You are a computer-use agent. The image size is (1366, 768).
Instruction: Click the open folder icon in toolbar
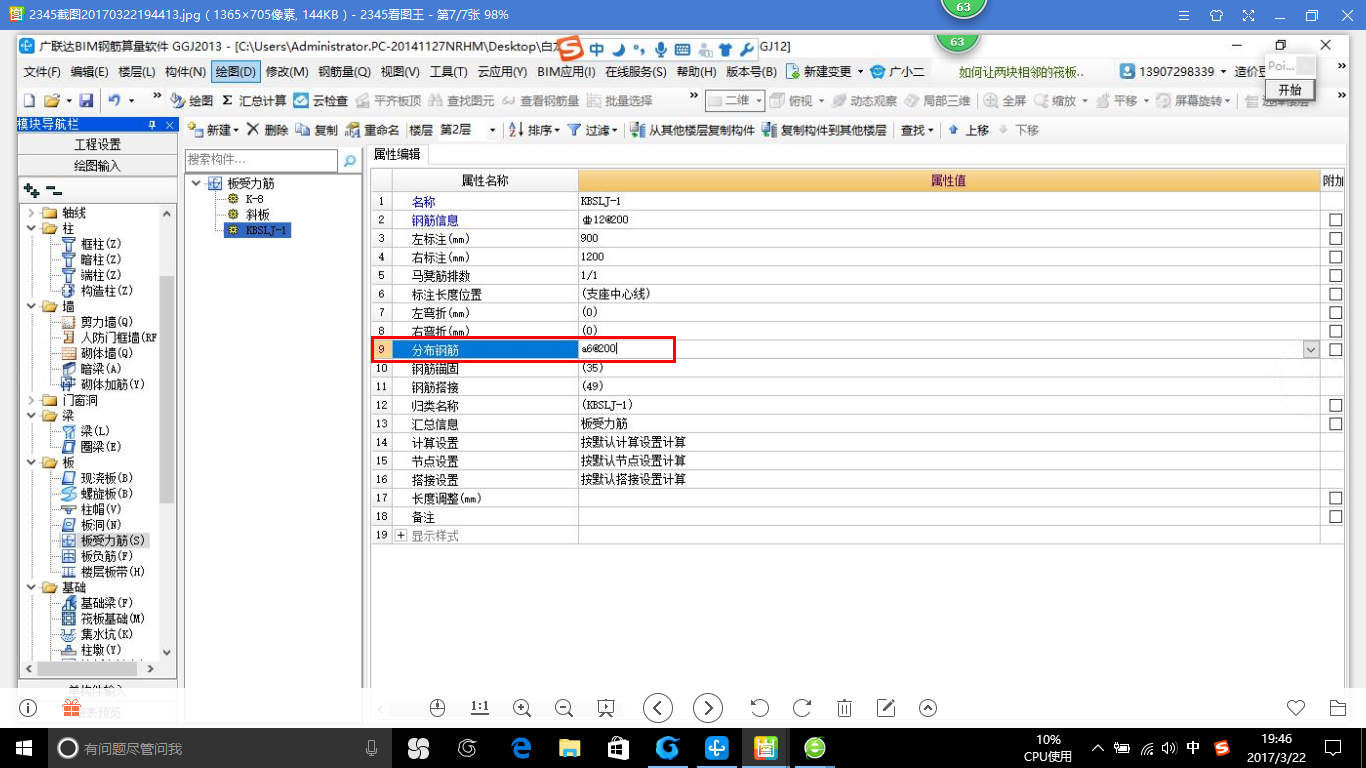coord(51,101)
